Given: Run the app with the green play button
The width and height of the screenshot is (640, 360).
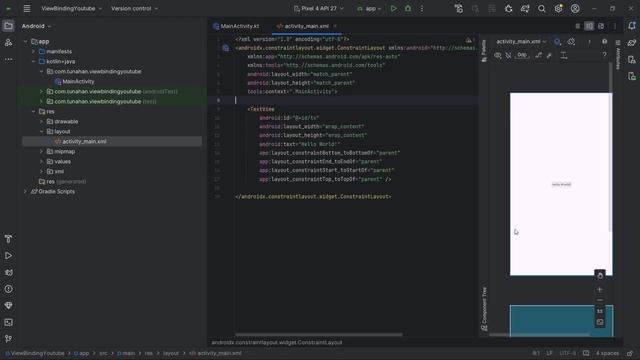Looking at the screenshot, I should [x=393, y=8].
